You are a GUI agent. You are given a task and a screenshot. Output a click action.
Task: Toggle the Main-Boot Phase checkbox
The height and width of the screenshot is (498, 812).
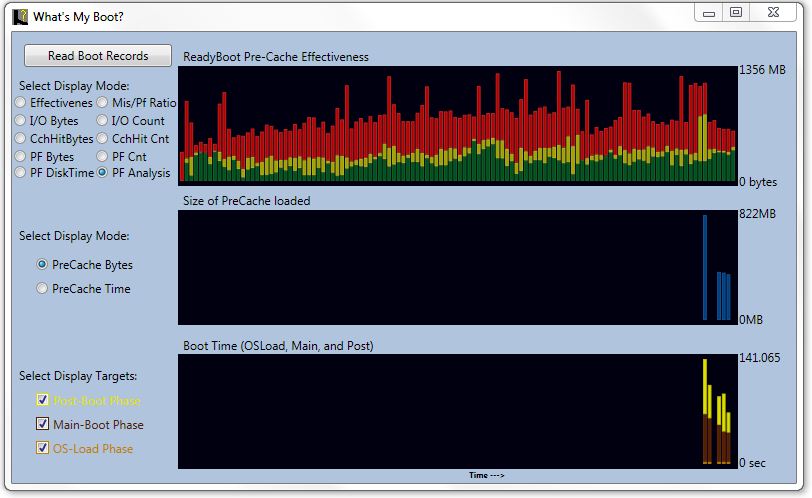42,424
